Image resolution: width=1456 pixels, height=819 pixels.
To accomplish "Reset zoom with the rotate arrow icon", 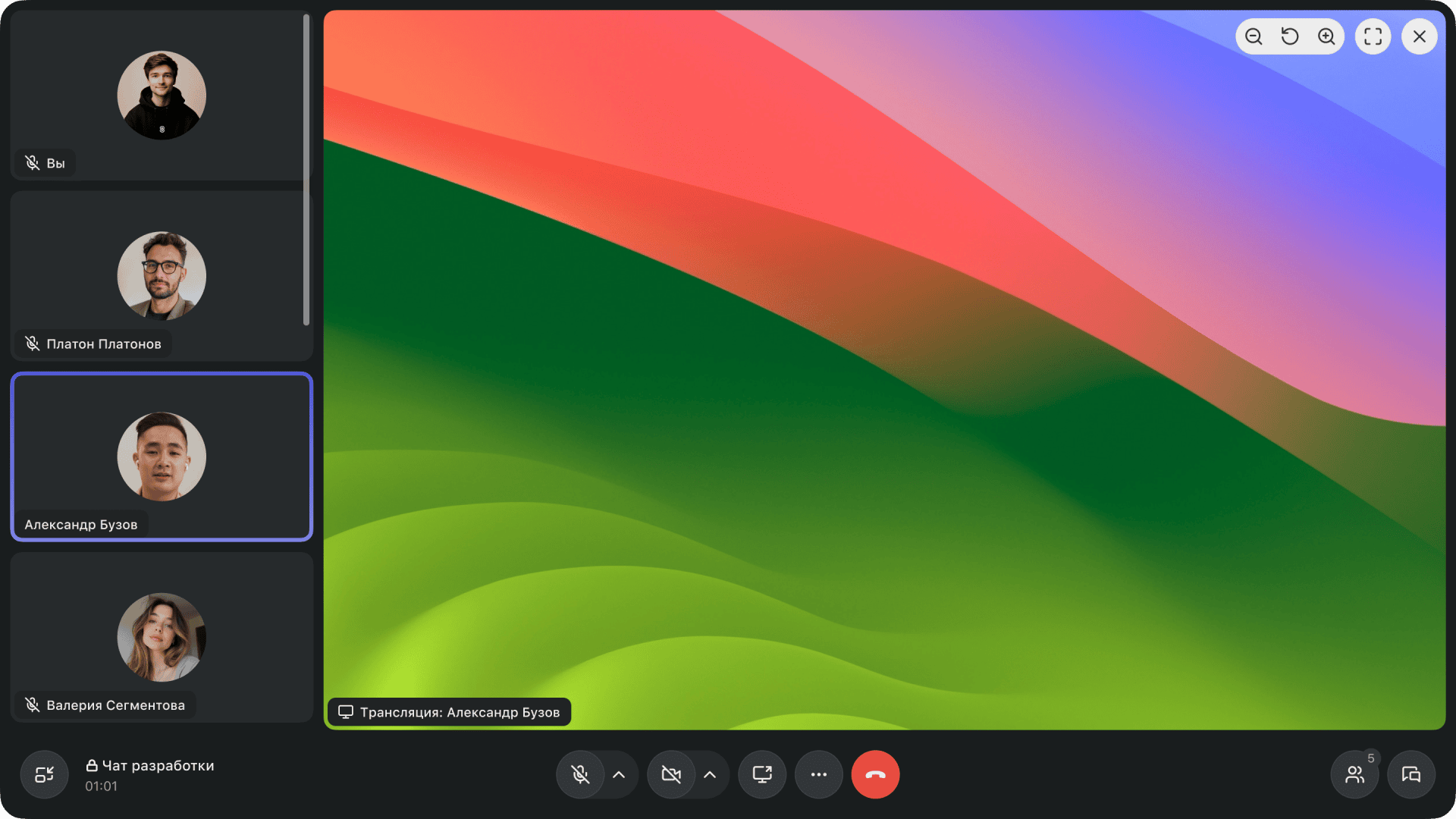I will tap(1290, 36).
